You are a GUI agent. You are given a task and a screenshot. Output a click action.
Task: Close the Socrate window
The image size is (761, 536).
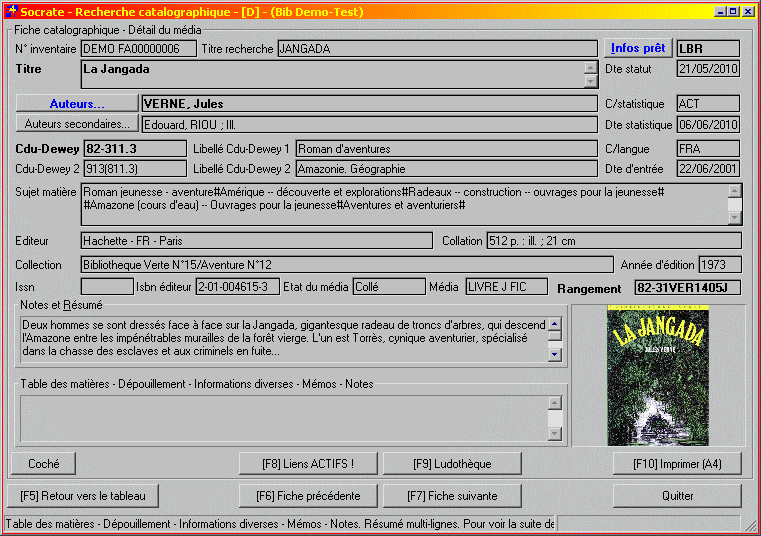coord(748,11)
